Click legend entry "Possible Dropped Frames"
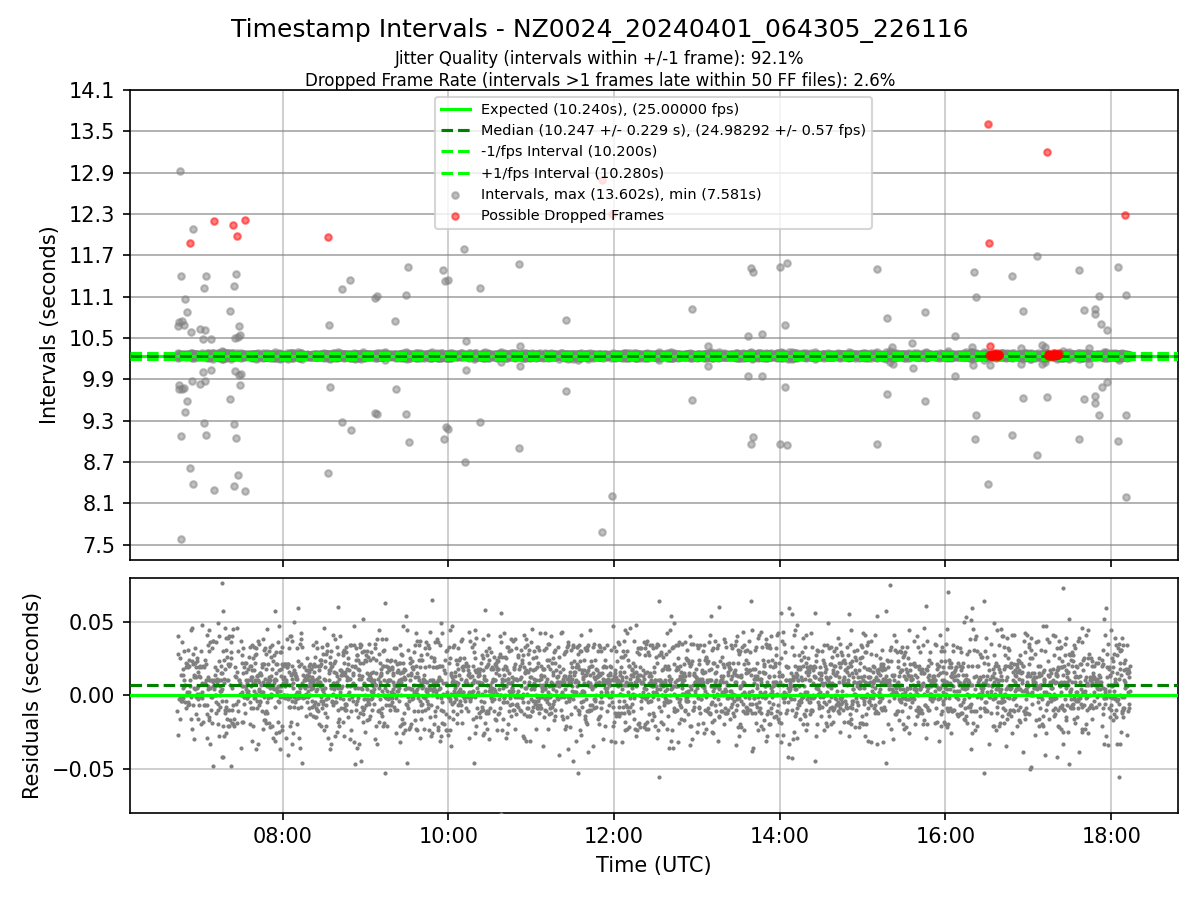The width and height of the screenshot is (1200, 900). [558, 215]
